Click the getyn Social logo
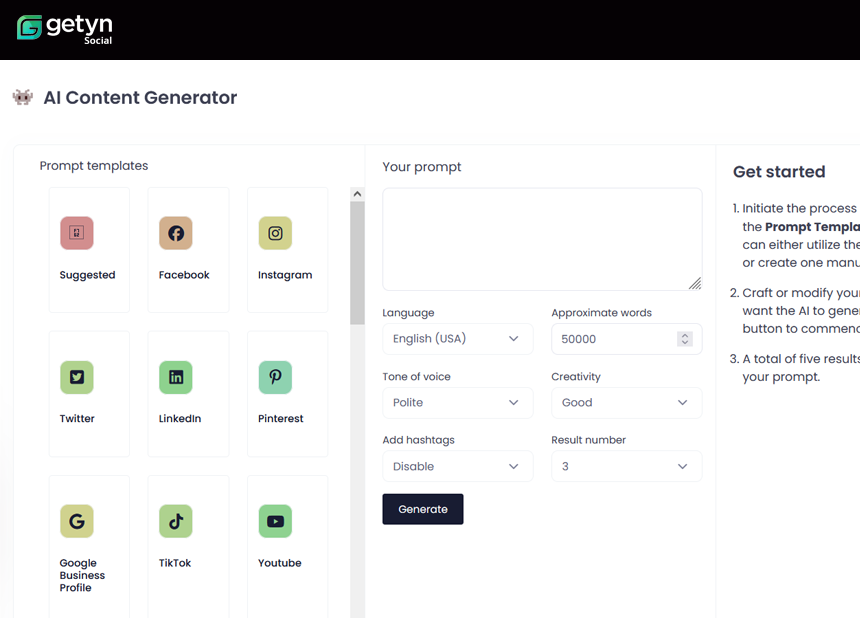The image size is (860, 618). pyautogui.click(x=63, y=29)
